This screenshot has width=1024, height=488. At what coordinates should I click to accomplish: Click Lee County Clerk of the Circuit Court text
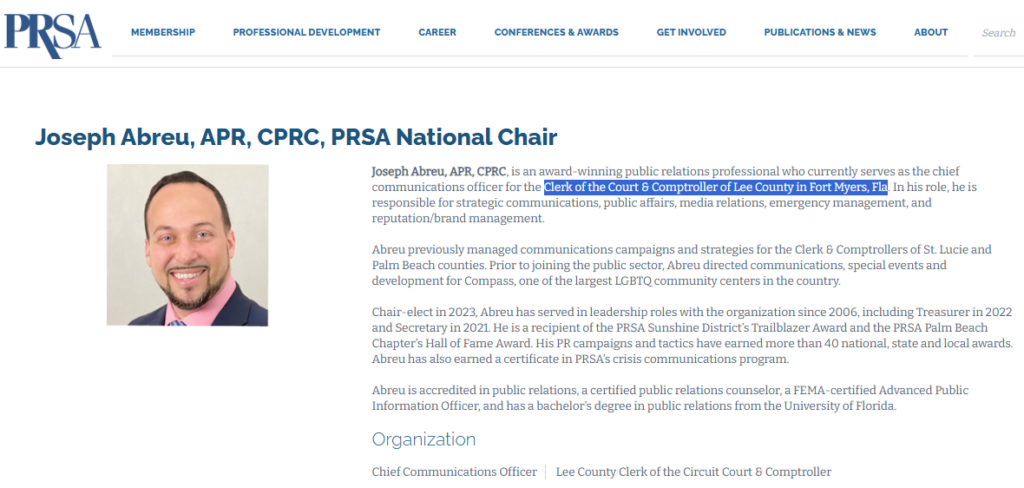[694, 472]
